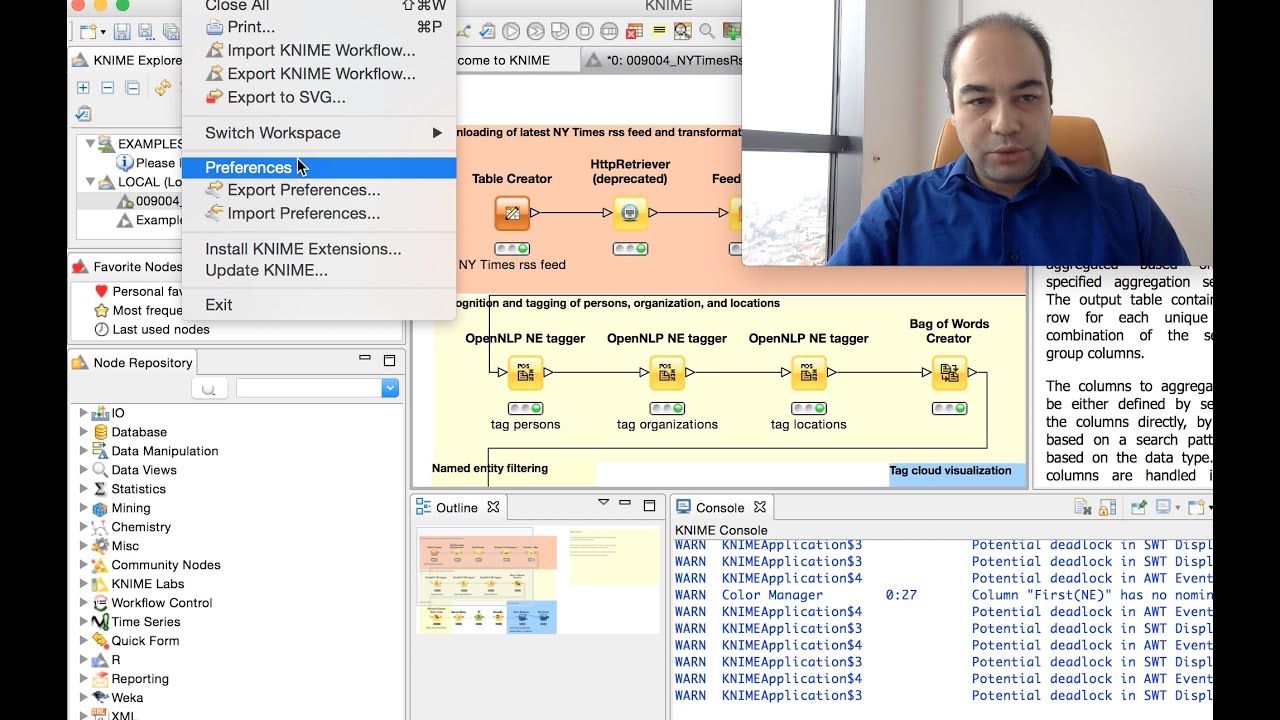Select the Workflow Control repository item
The image size is (1280, 720).
161,603
